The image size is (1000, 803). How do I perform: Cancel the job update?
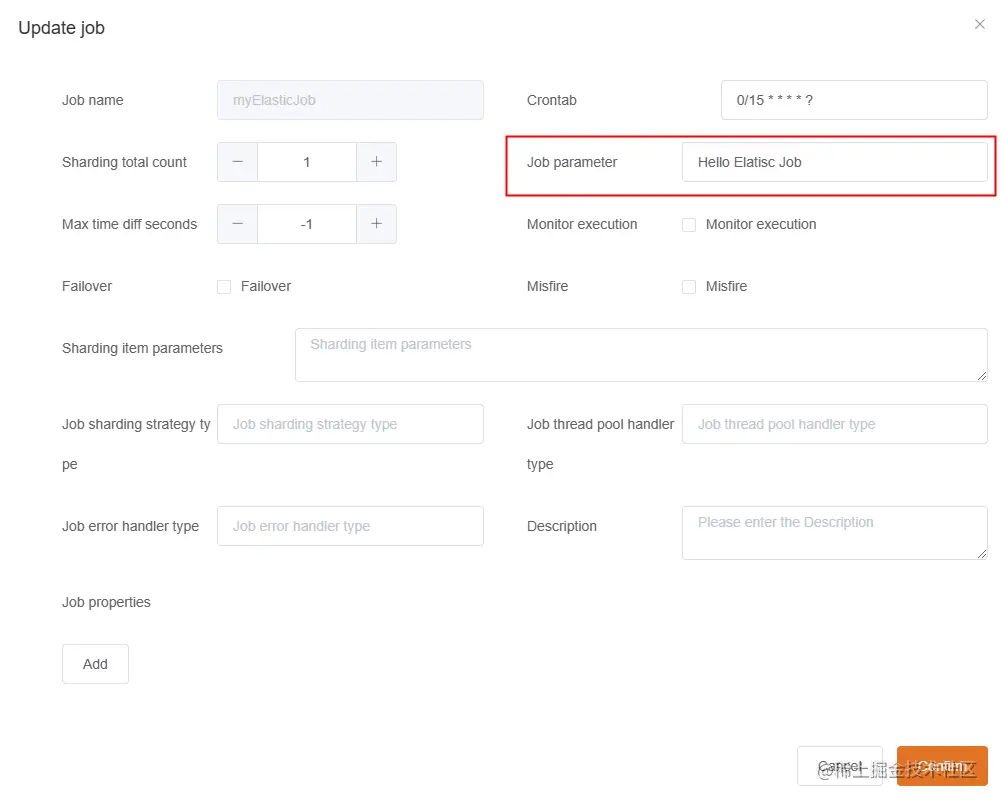839,766
